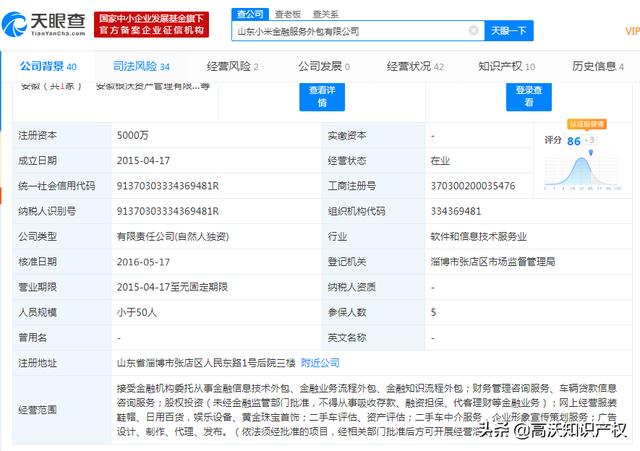Screen dimensions: 640x451
Task: Select the credit code next to 统一社会信用代码
Action: point(168,186)
